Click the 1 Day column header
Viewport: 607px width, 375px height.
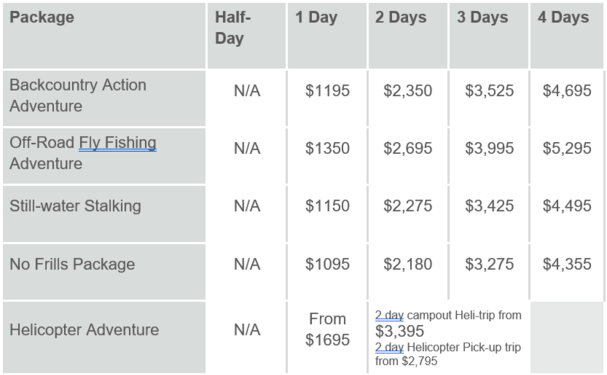[316, 17]
